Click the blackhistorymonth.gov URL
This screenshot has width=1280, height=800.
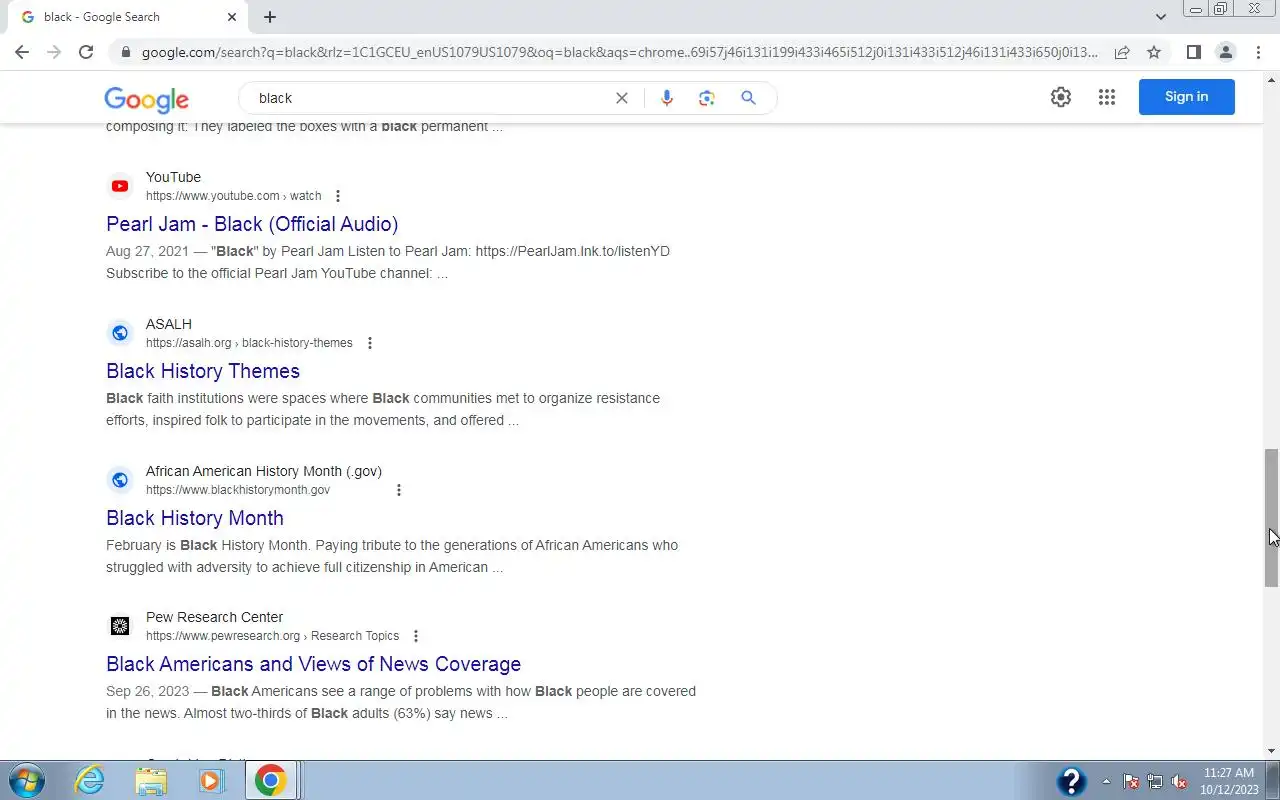click(x=238, y=490)
